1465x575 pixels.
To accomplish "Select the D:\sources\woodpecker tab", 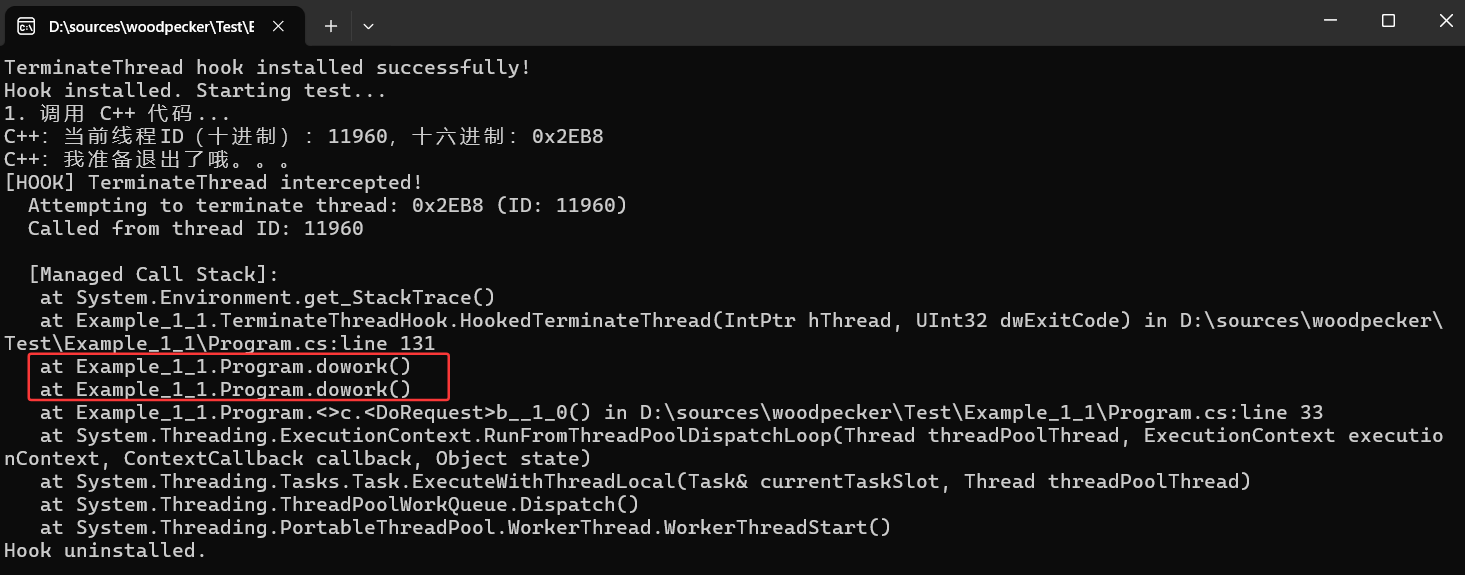I will [x=150, y=27].
